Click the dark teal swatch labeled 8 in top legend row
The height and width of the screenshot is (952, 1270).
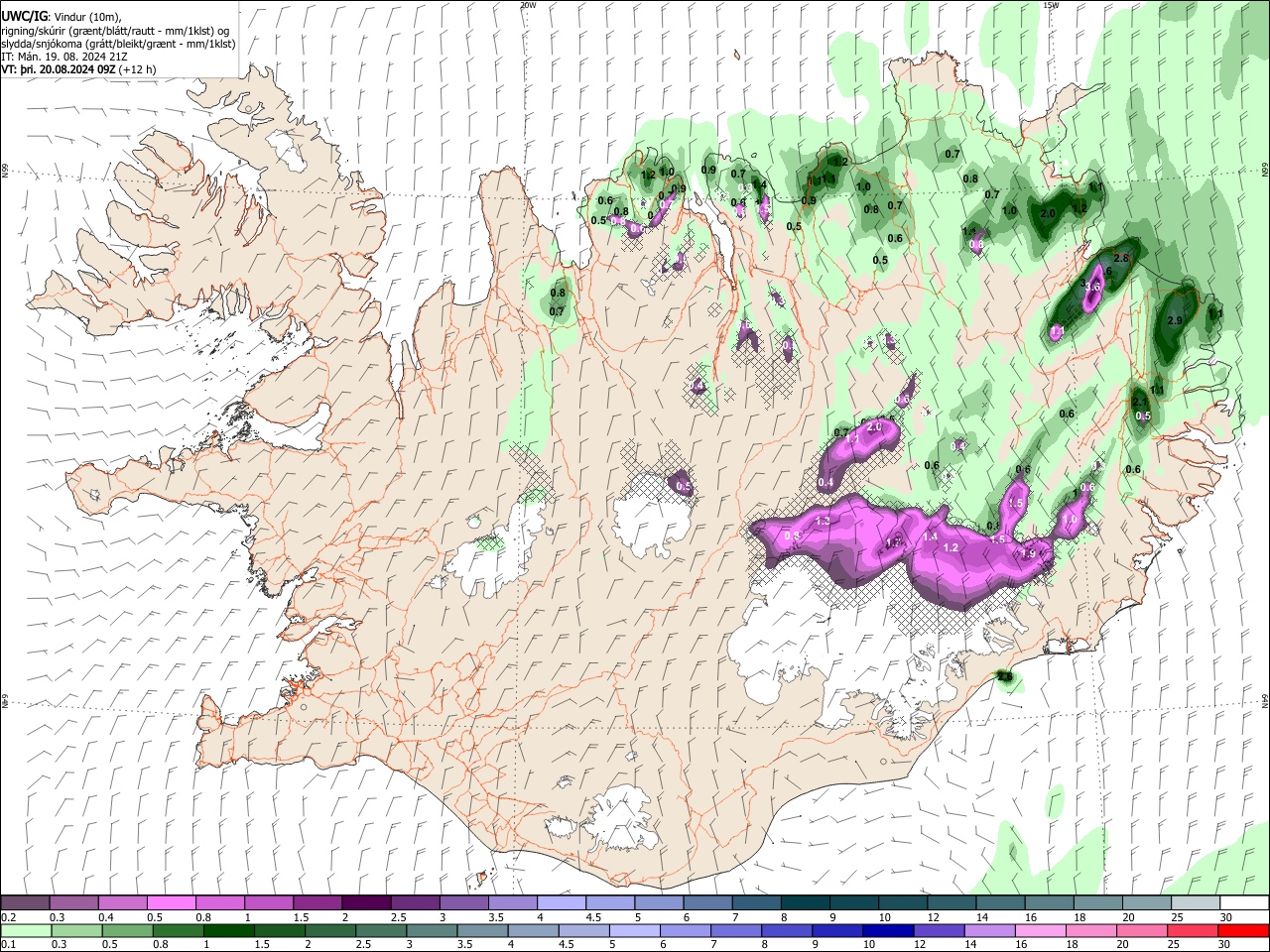(x=806, y=903)
